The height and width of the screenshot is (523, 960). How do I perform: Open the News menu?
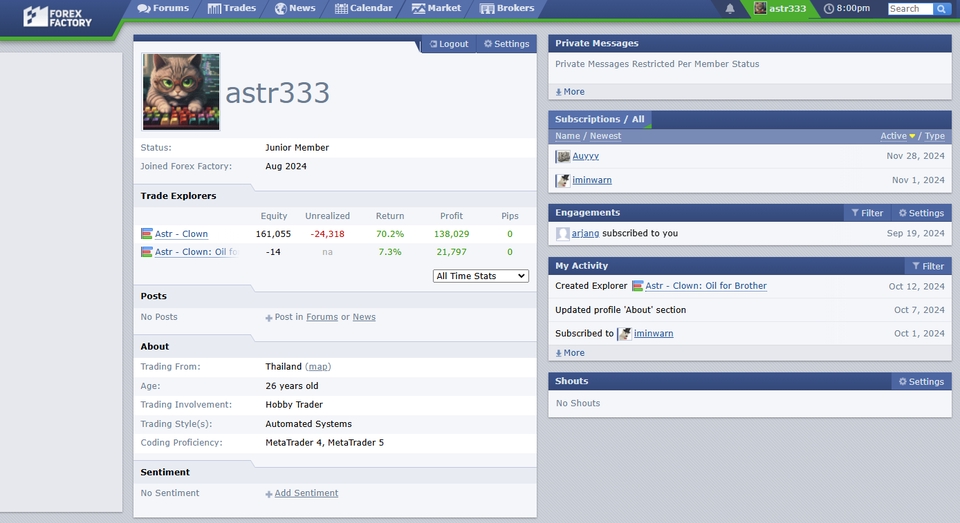tap(295, 8)
